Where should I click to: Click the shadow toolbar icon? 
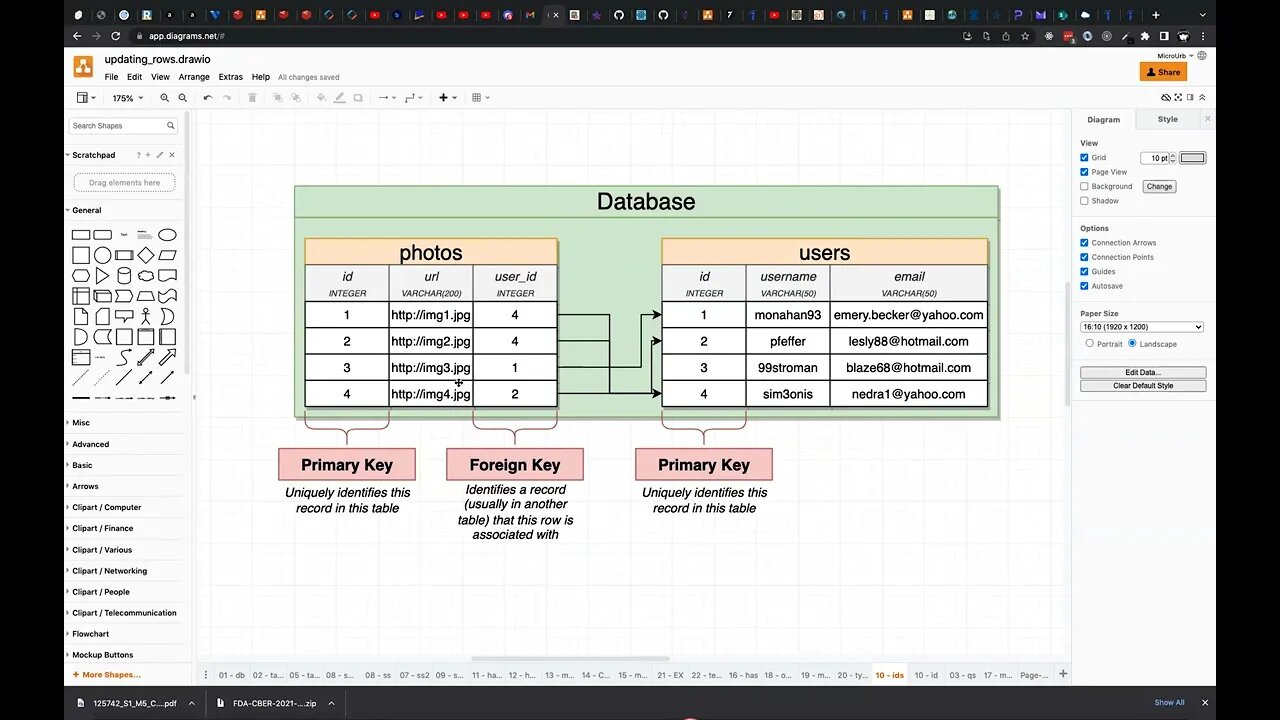click(x=358, y=98)
